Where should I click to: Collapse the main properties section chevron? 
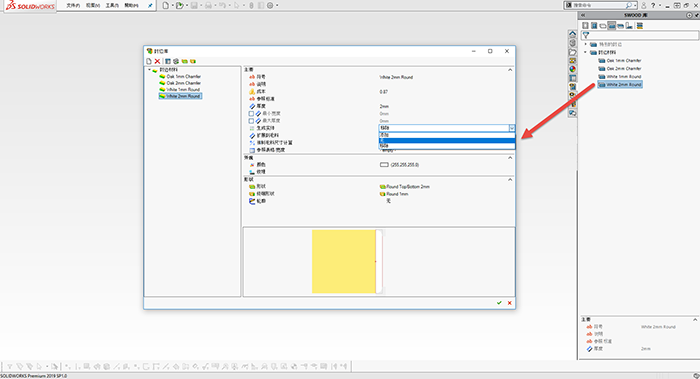tap(510, 70)
